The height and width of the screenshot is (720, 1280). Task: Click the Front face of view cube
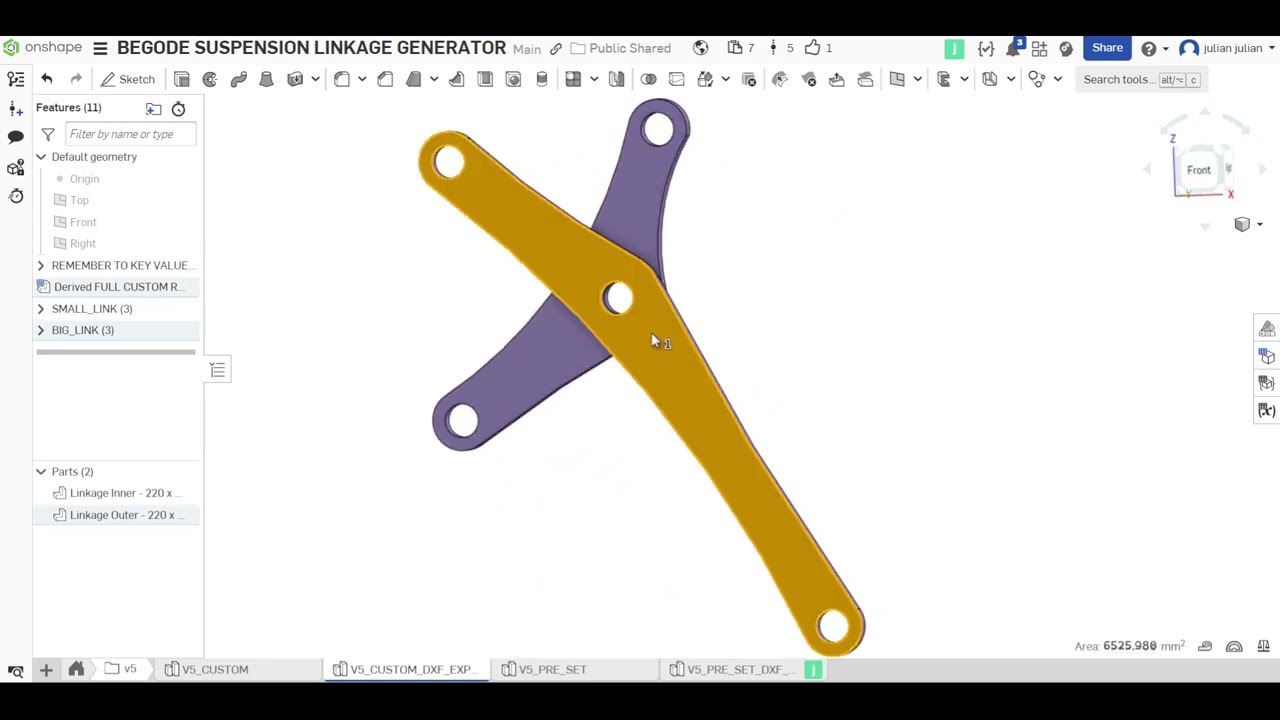click(x=1198, y=170)
